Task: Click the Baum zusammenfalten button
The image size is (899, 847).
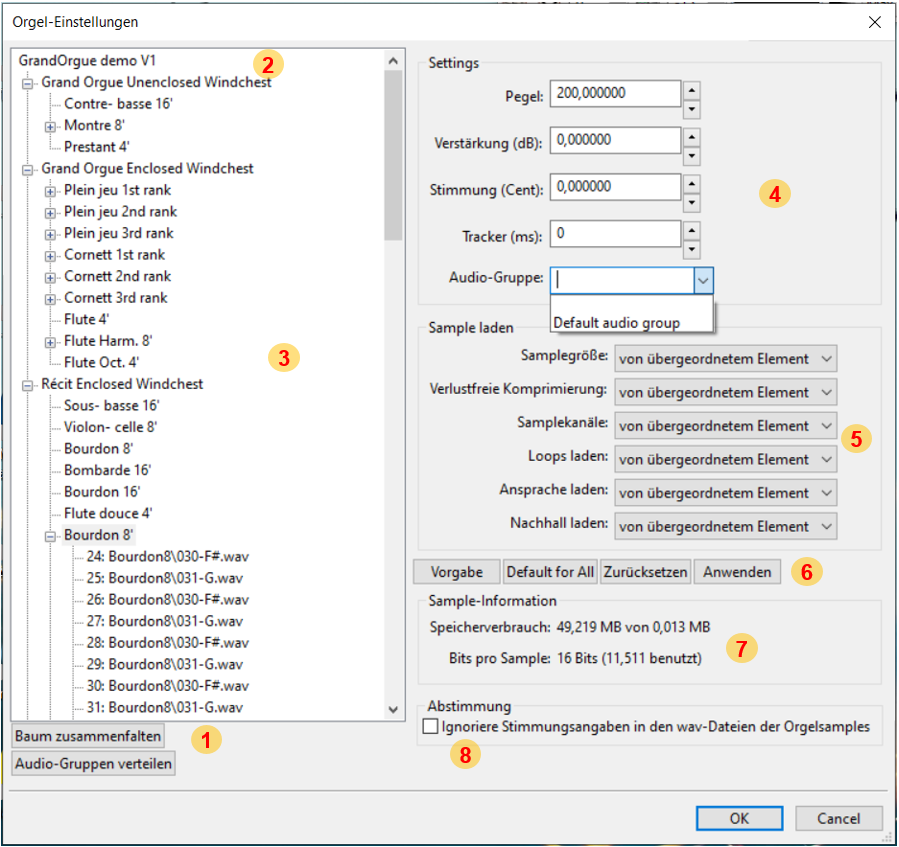Action: 88,735
